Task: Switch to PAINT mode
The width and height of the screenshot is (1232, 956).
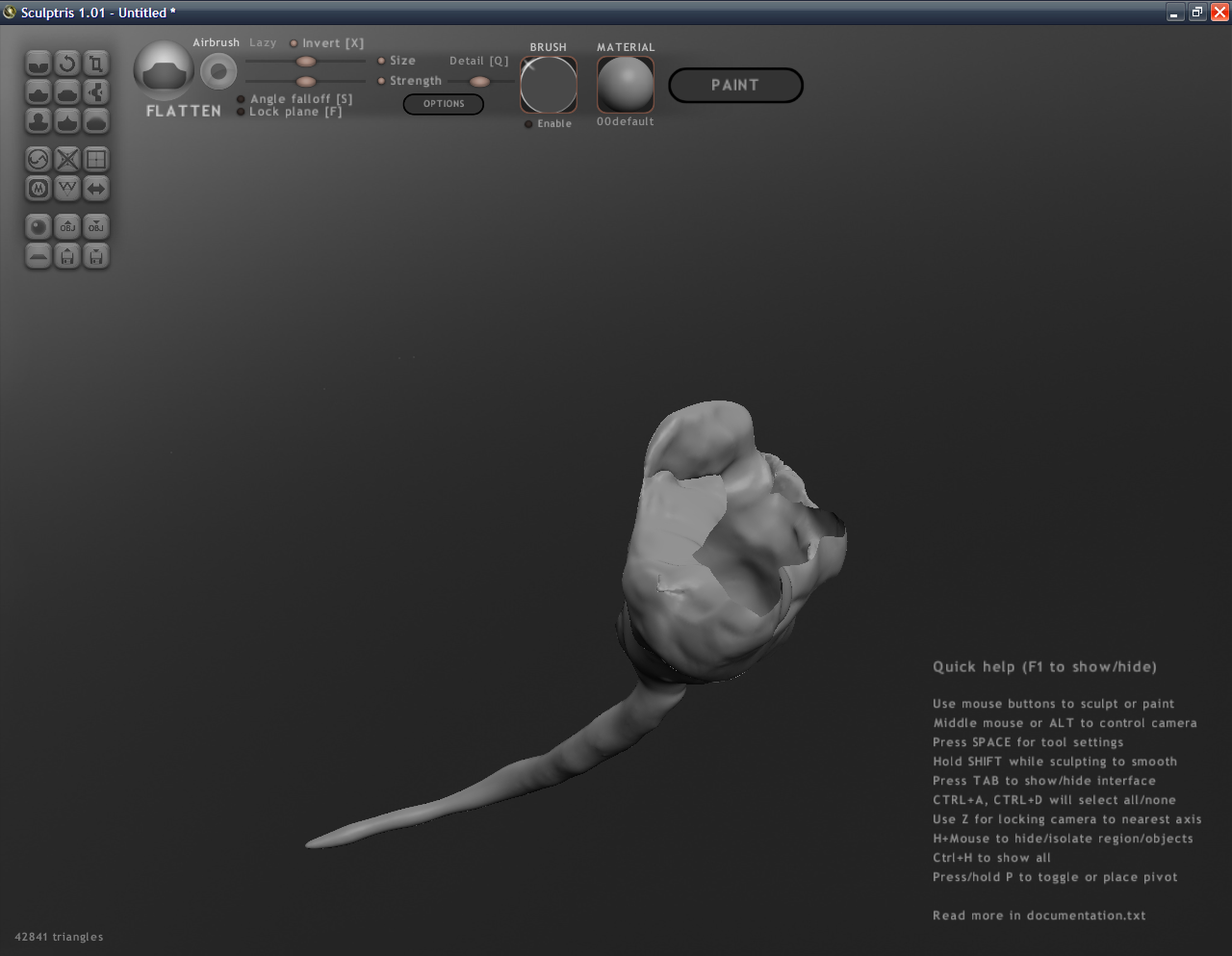Action: pyautogui.click(x=735, y=85)
